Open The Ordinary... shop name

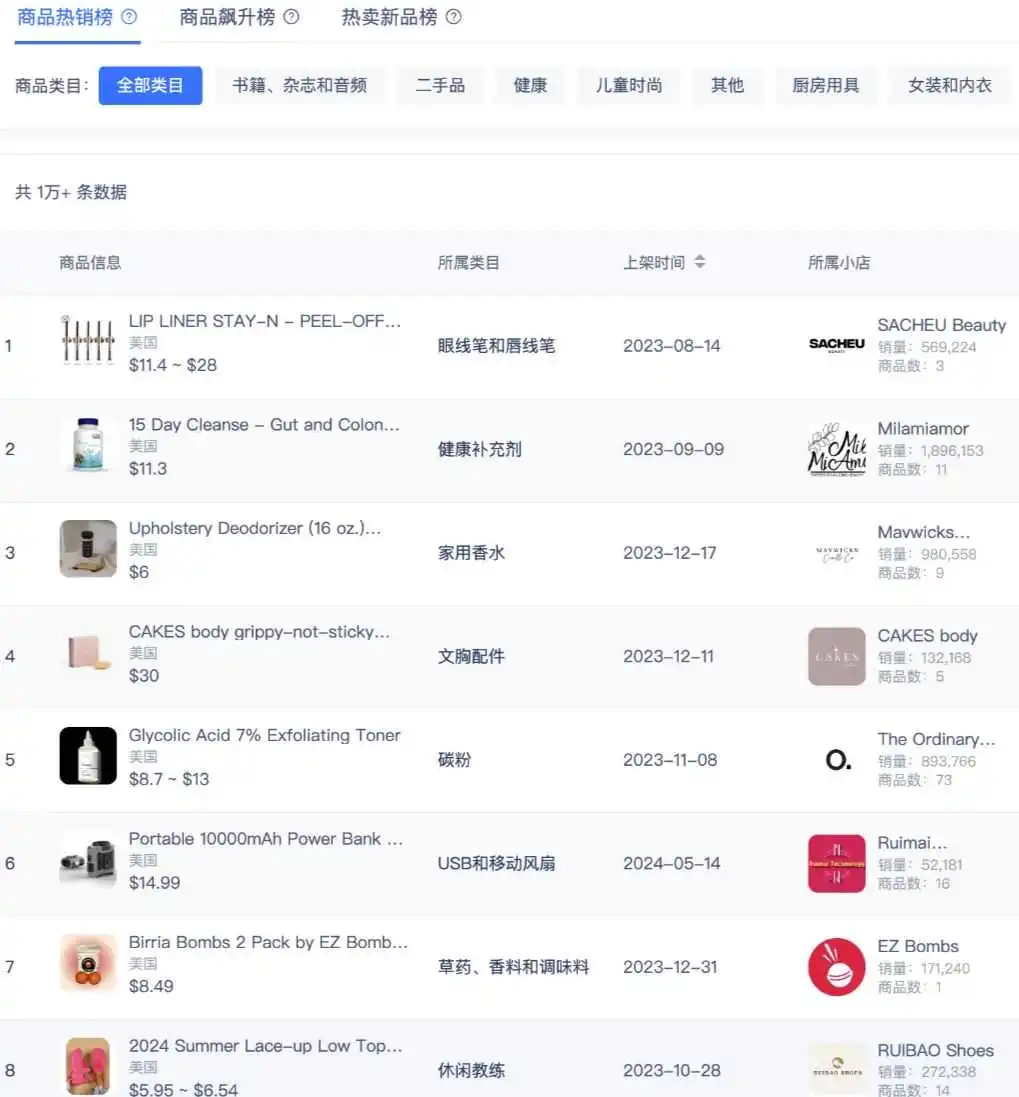point(936,739)
